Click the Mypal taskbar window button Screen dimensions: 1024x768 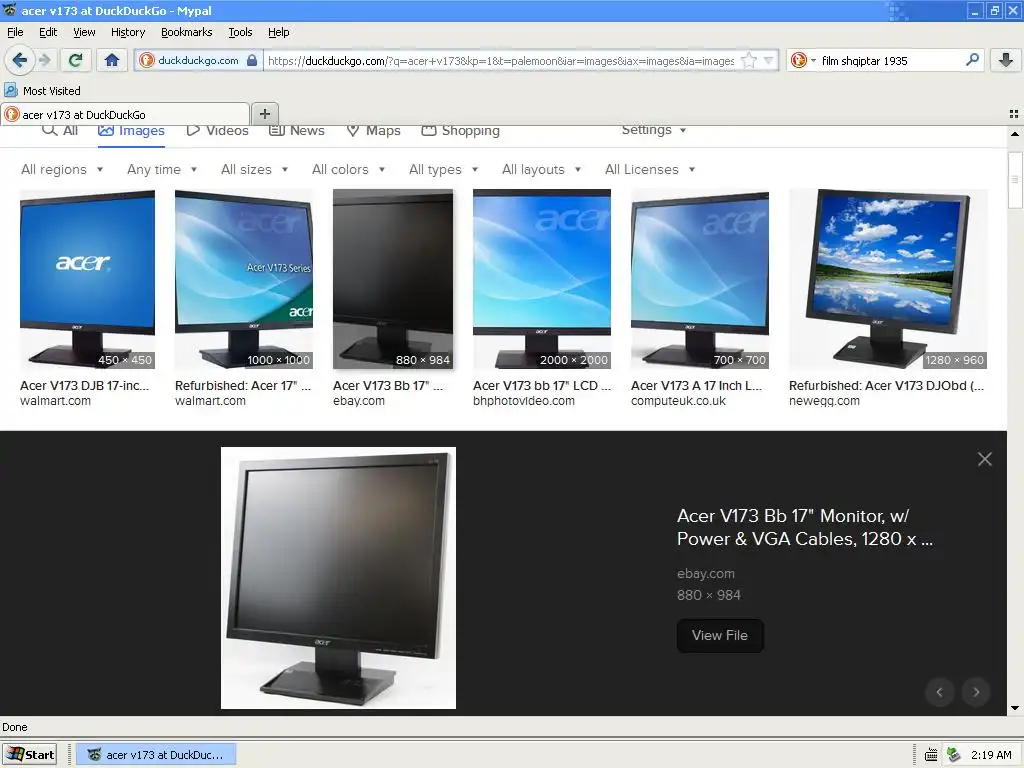(x=156, y=754)
